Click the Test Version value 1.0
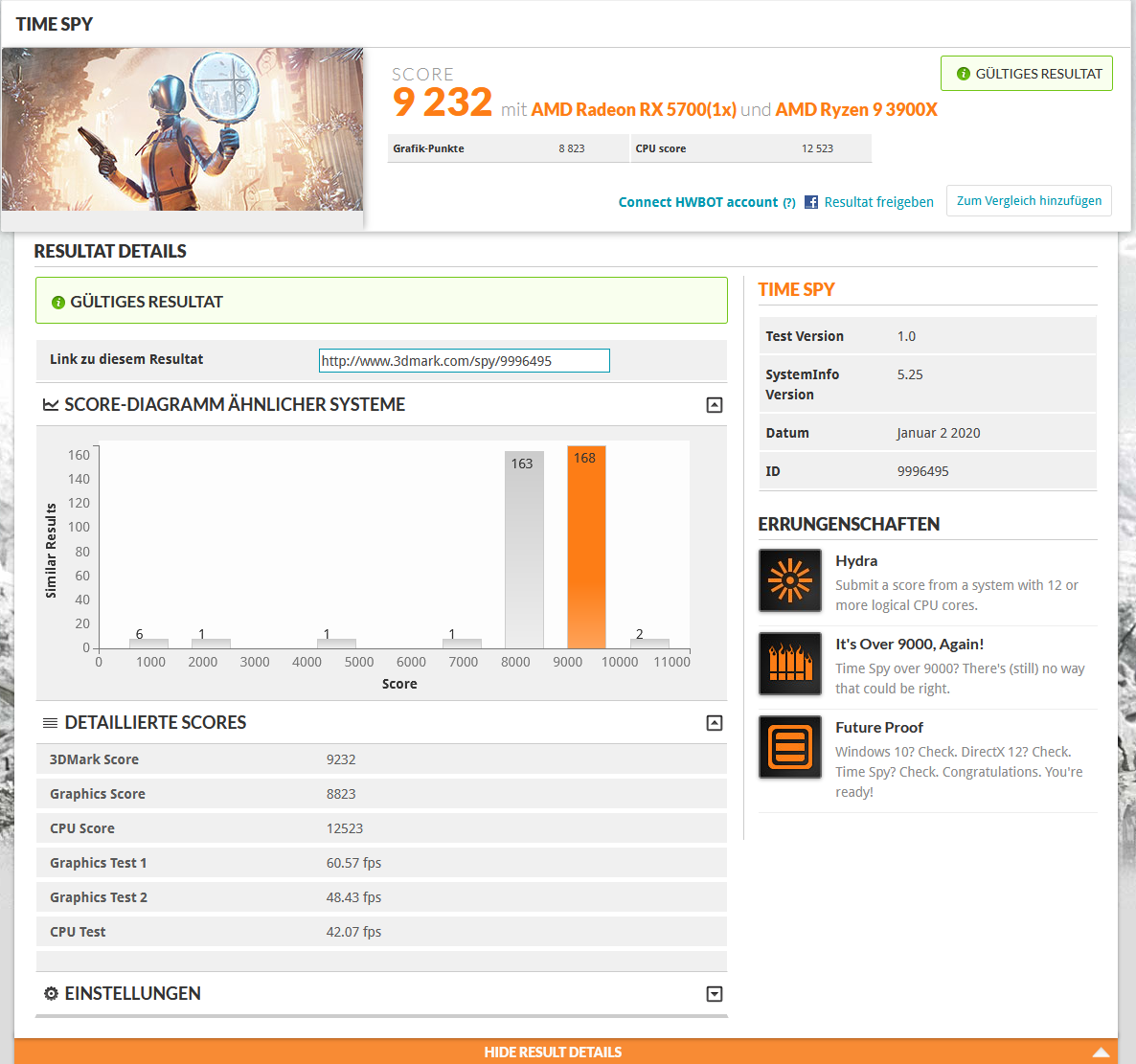Image resolution: width=1136 pixels, height=1064 pixels. [x=906, y=336]
